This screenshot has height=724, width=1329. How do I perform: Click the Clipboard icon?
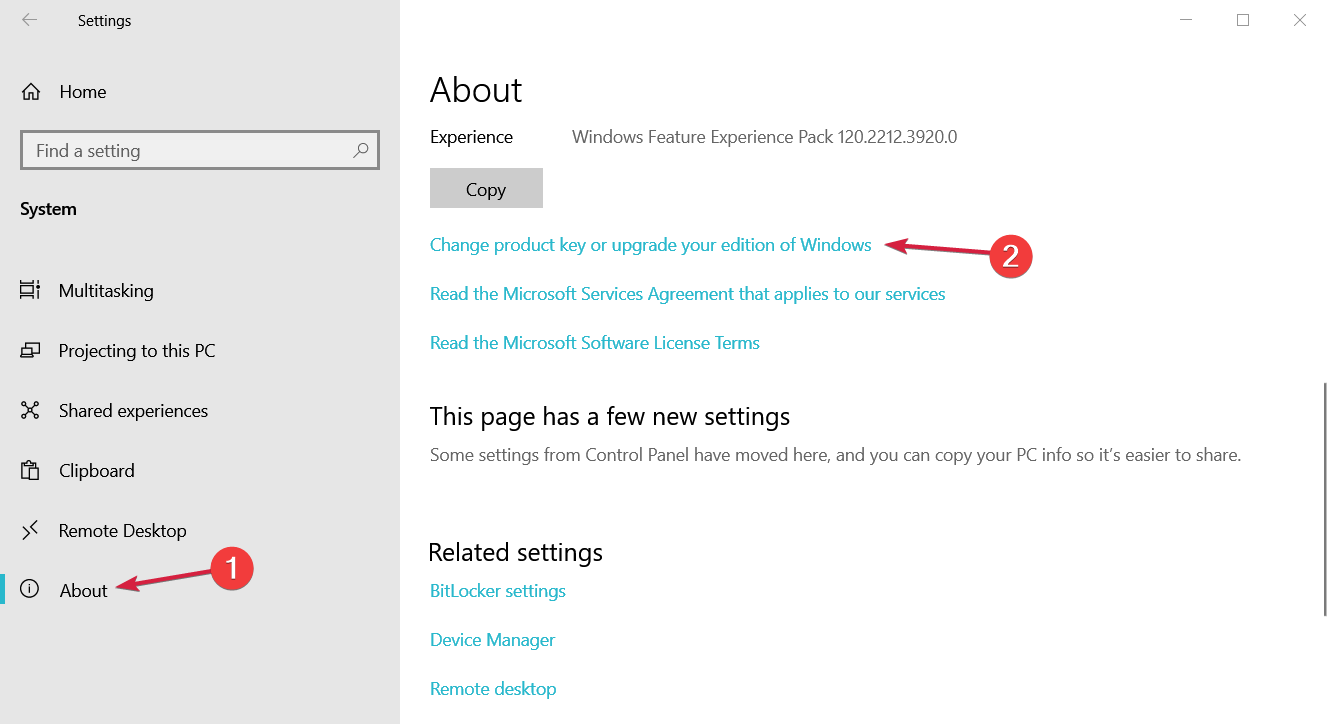30,470
